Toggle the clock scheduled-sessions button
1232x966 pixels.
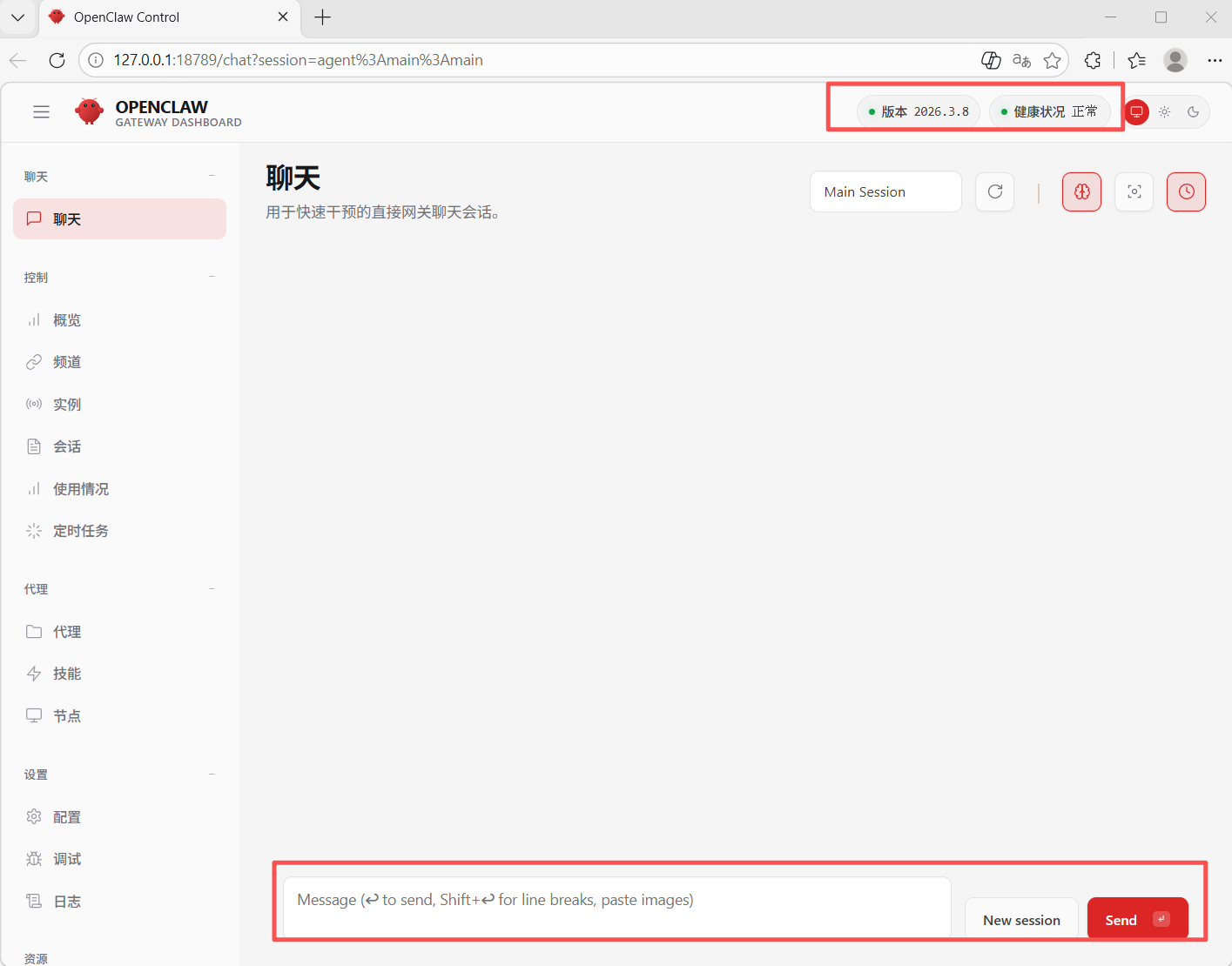pyautogui.click(x=1186, y=191)
